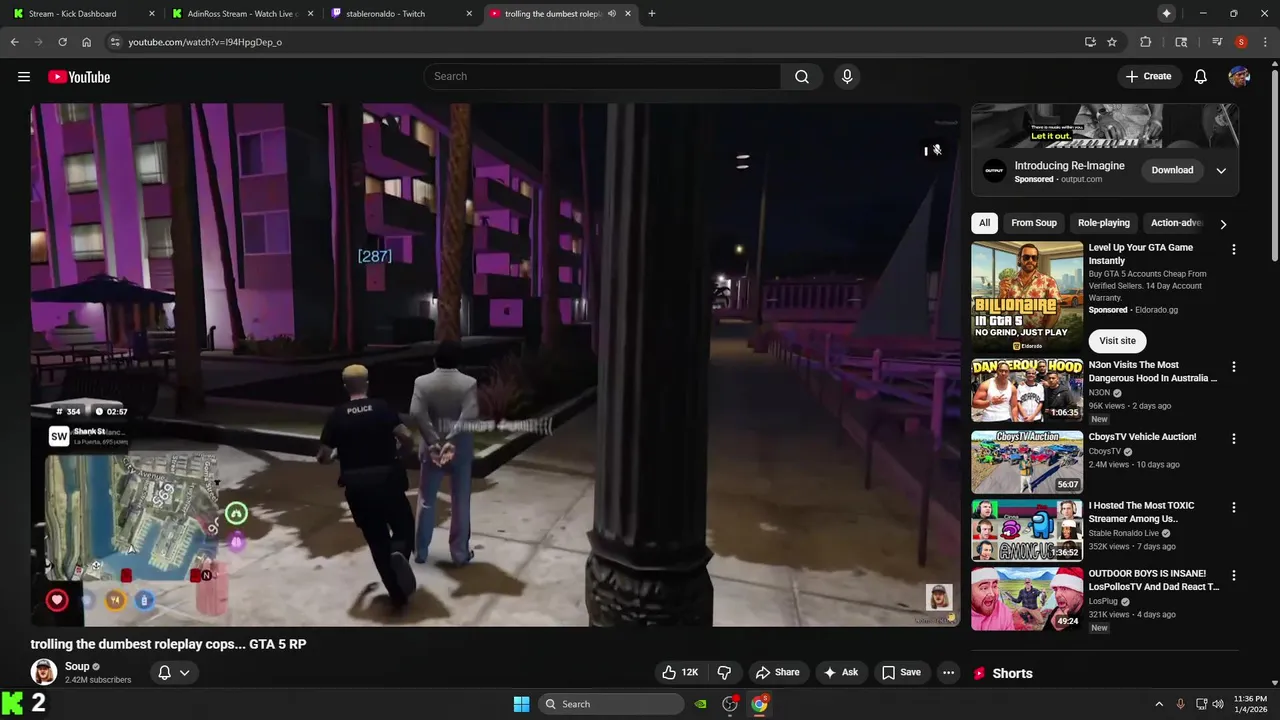Open taskbar clock and date

[1250, 704]
